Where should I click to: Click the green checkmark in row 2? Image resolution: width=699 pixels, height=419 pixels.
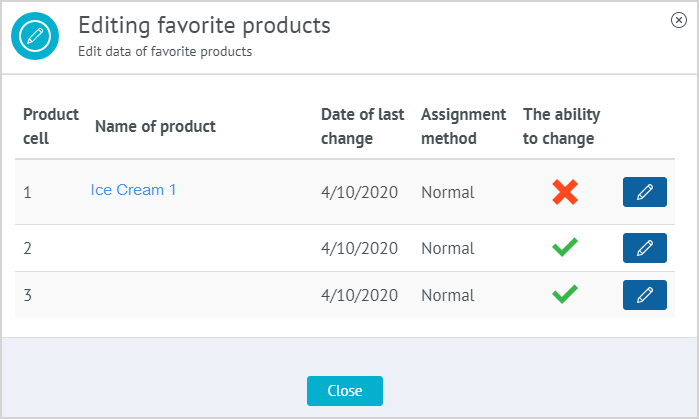(565, 247)
